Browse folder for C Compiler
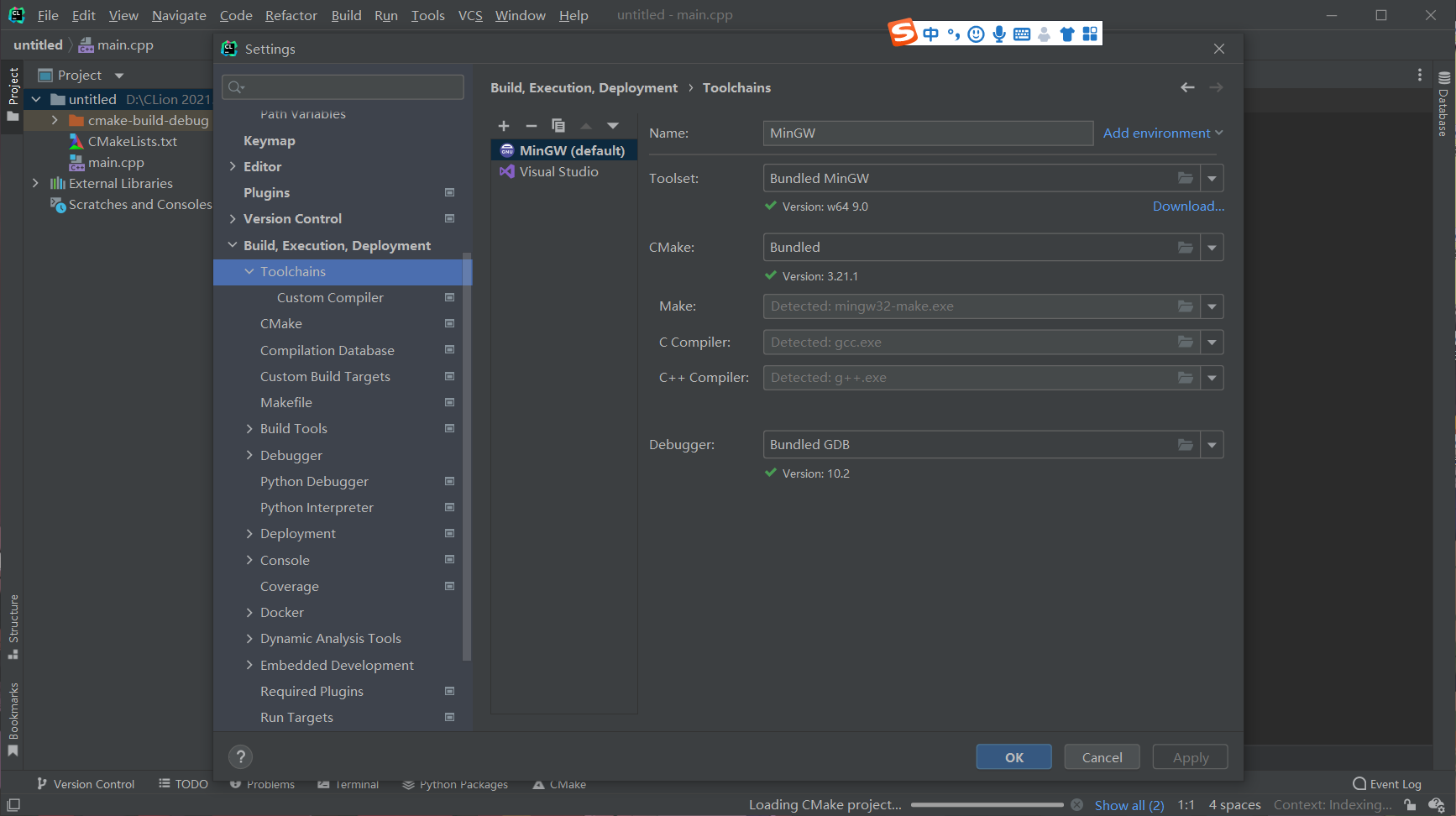 click(x=1185, y=343)
